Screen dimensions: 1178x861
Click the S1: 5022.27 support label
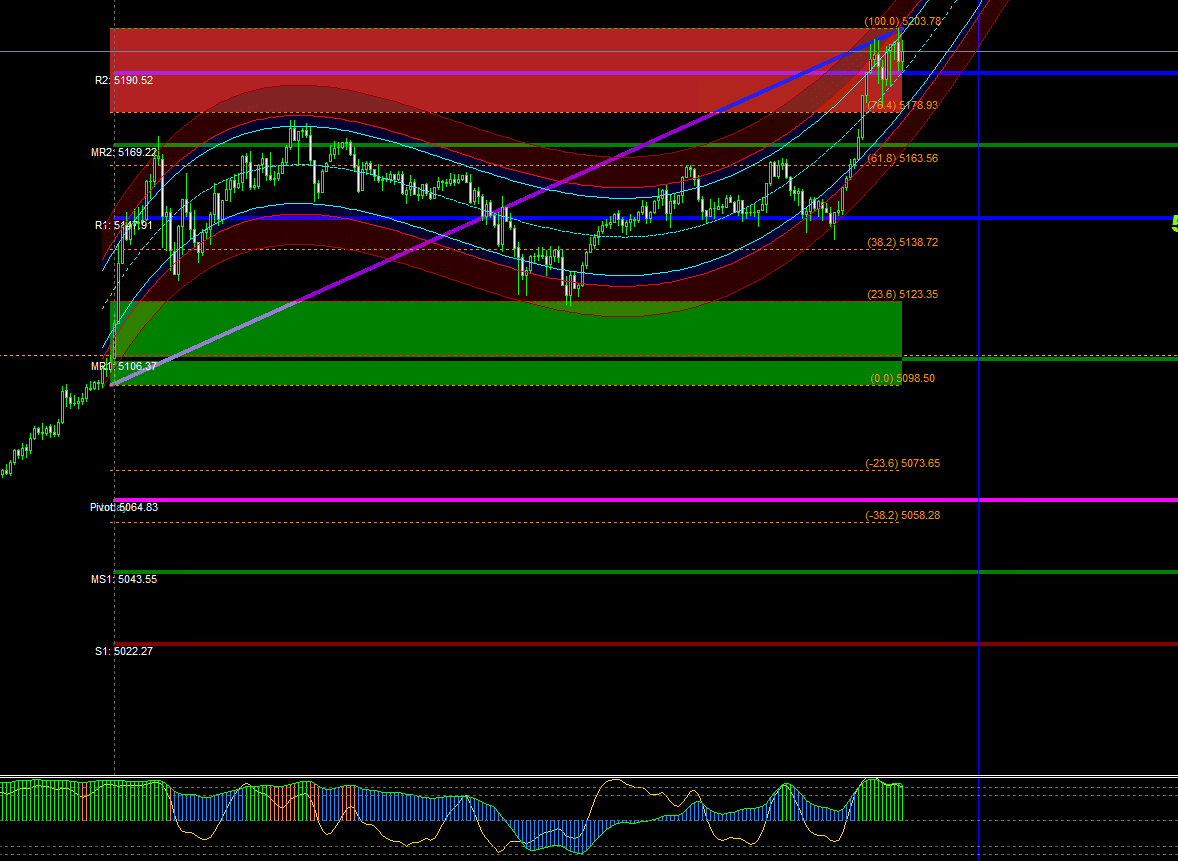124,651
